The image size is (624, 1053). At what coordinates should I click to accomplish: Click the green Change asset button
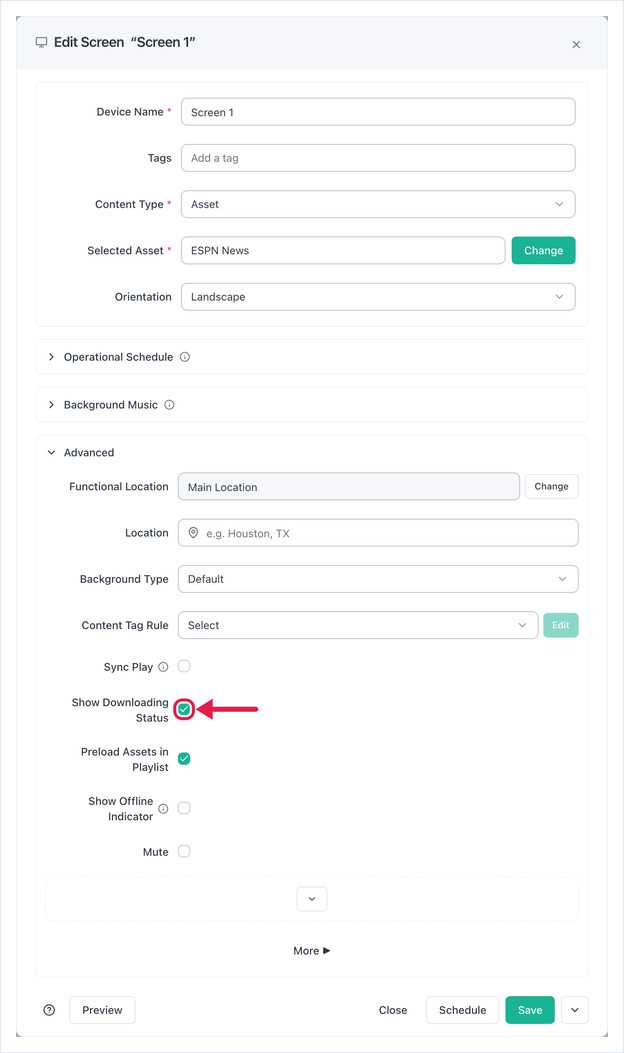click(x=543, y=250)
